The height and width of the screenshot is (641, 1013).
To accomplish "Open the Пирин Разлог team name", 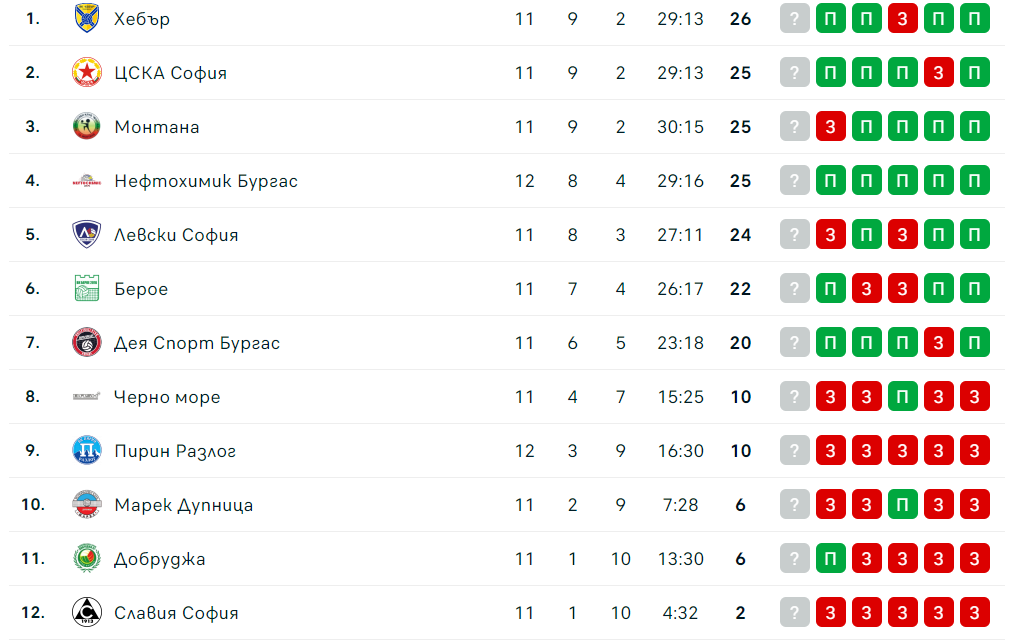I will pos(175,451).
